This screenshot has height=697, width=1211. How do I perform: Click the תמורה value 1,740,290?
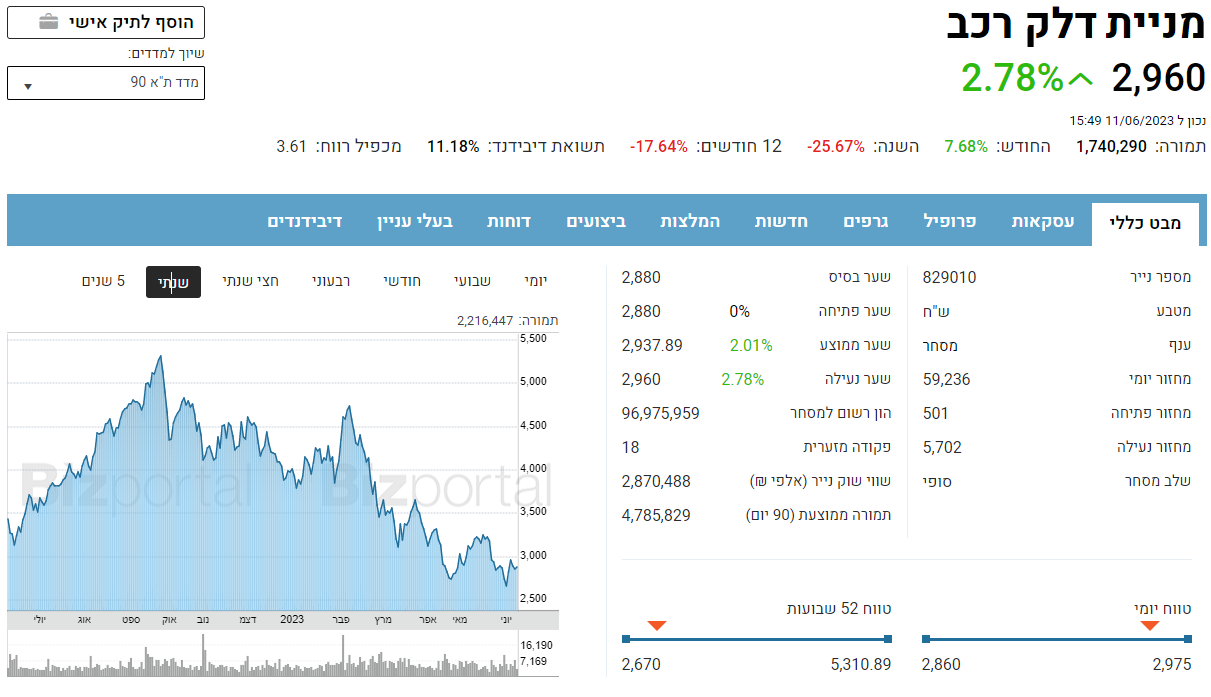pos(1111,146)
